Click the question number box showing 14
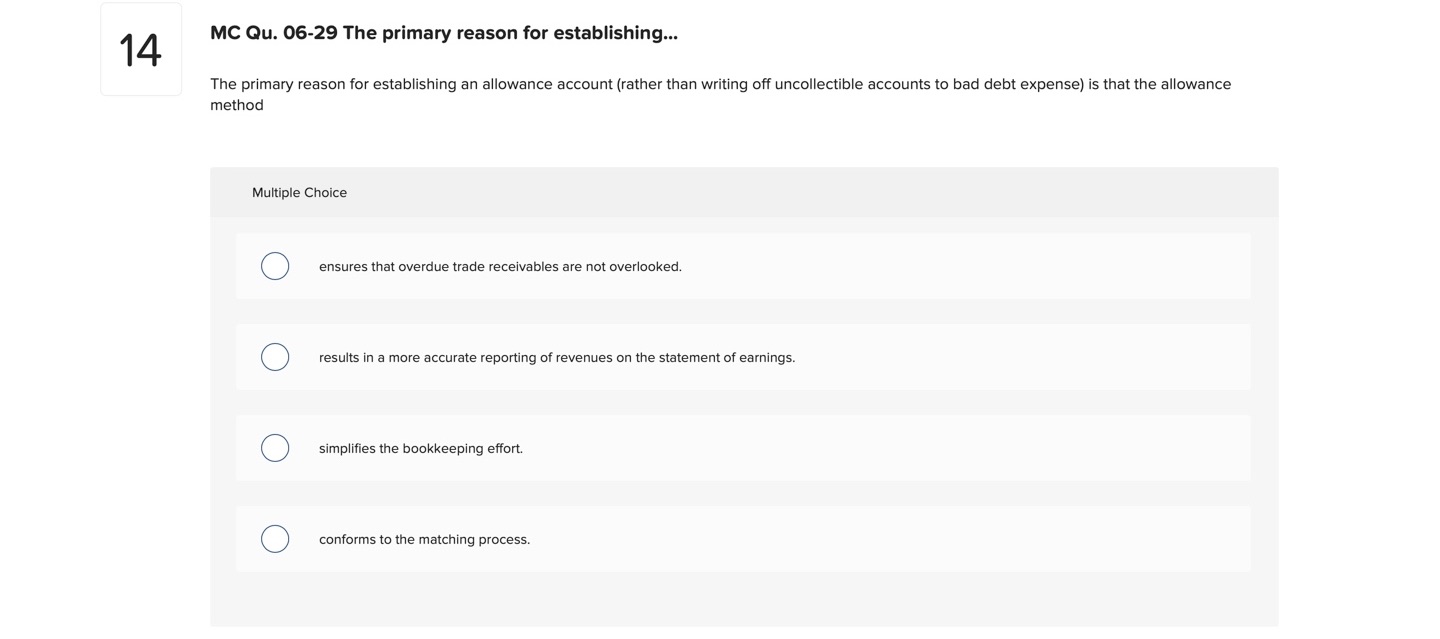This screenshot has height=639, width=1440. pos(139,49)
